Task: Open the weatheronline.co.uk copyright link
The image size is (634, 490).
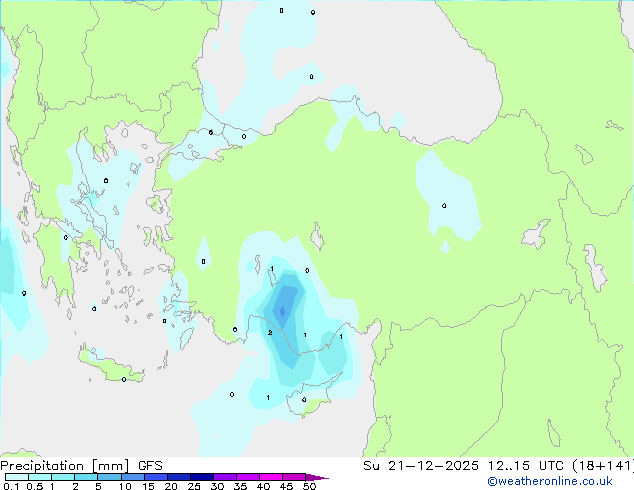Action: [x=550, y=481]
